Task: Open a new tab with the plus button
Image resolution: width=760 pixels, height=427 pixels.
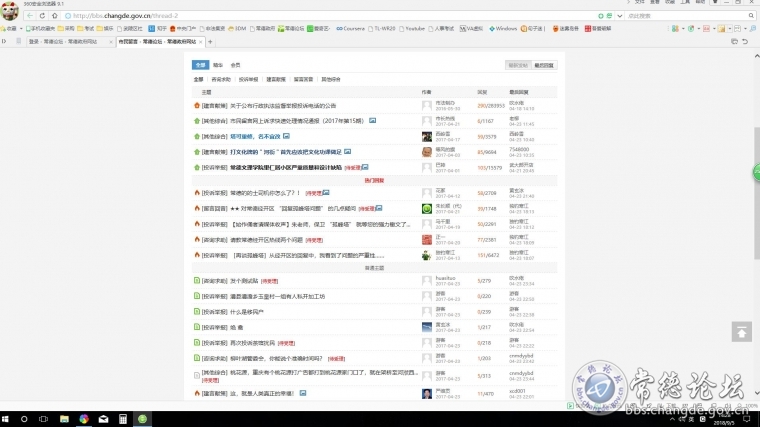Action: coord(210,42)
